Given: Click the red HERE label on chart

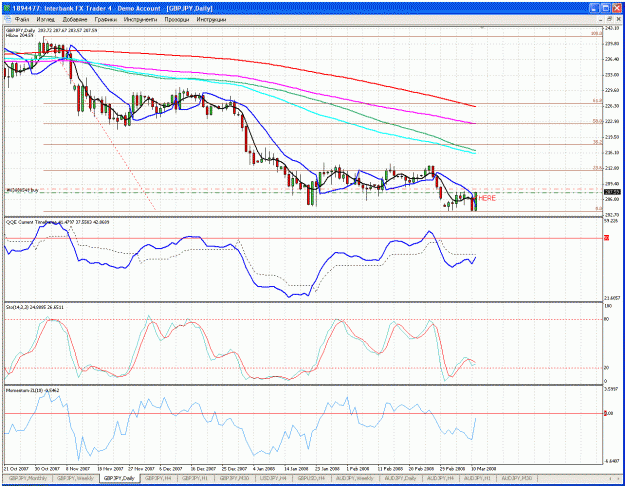Looking at the screenshot, I should 487,198.
